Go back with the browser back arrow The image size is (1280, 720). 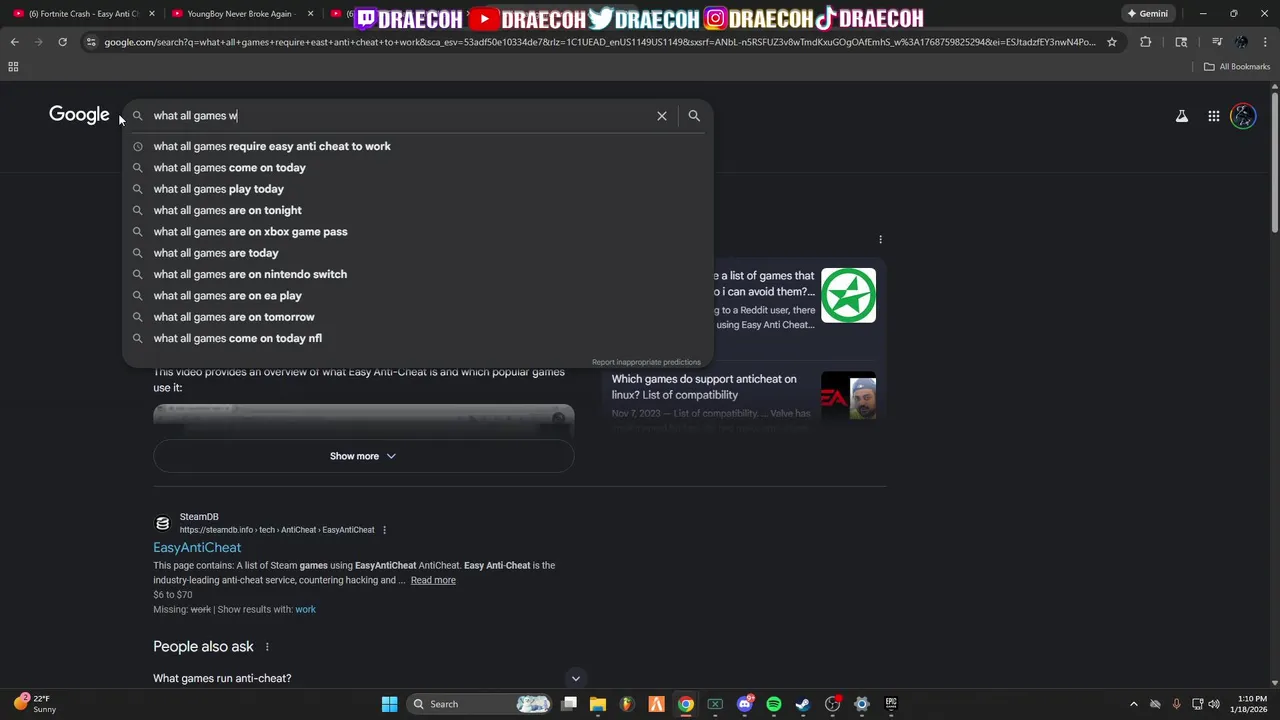[14, 42]
